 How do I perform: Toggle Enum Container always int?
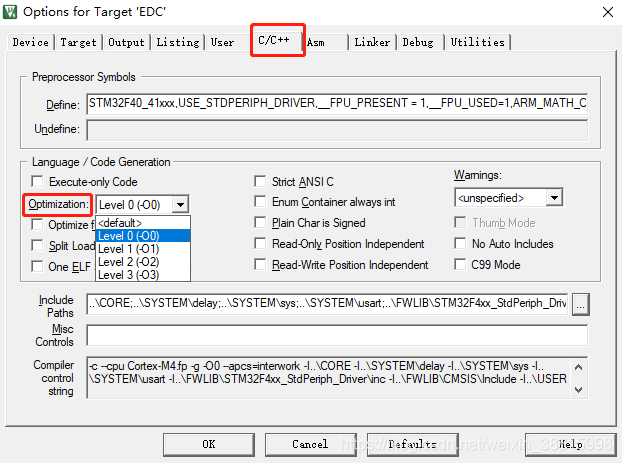[261, 202]
